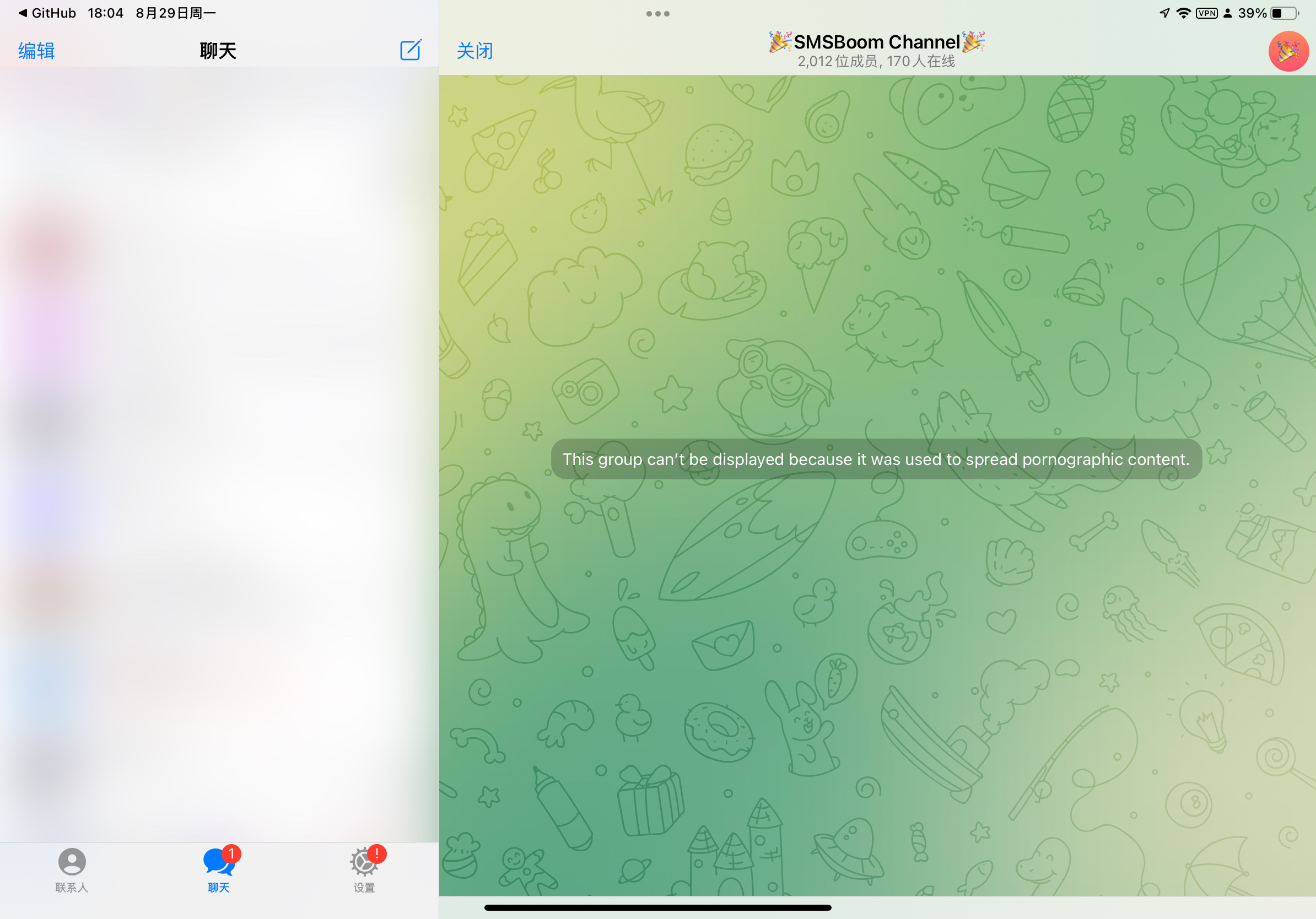
Task: Tap the pornographic content notice banner
Action: coord(876,459)
